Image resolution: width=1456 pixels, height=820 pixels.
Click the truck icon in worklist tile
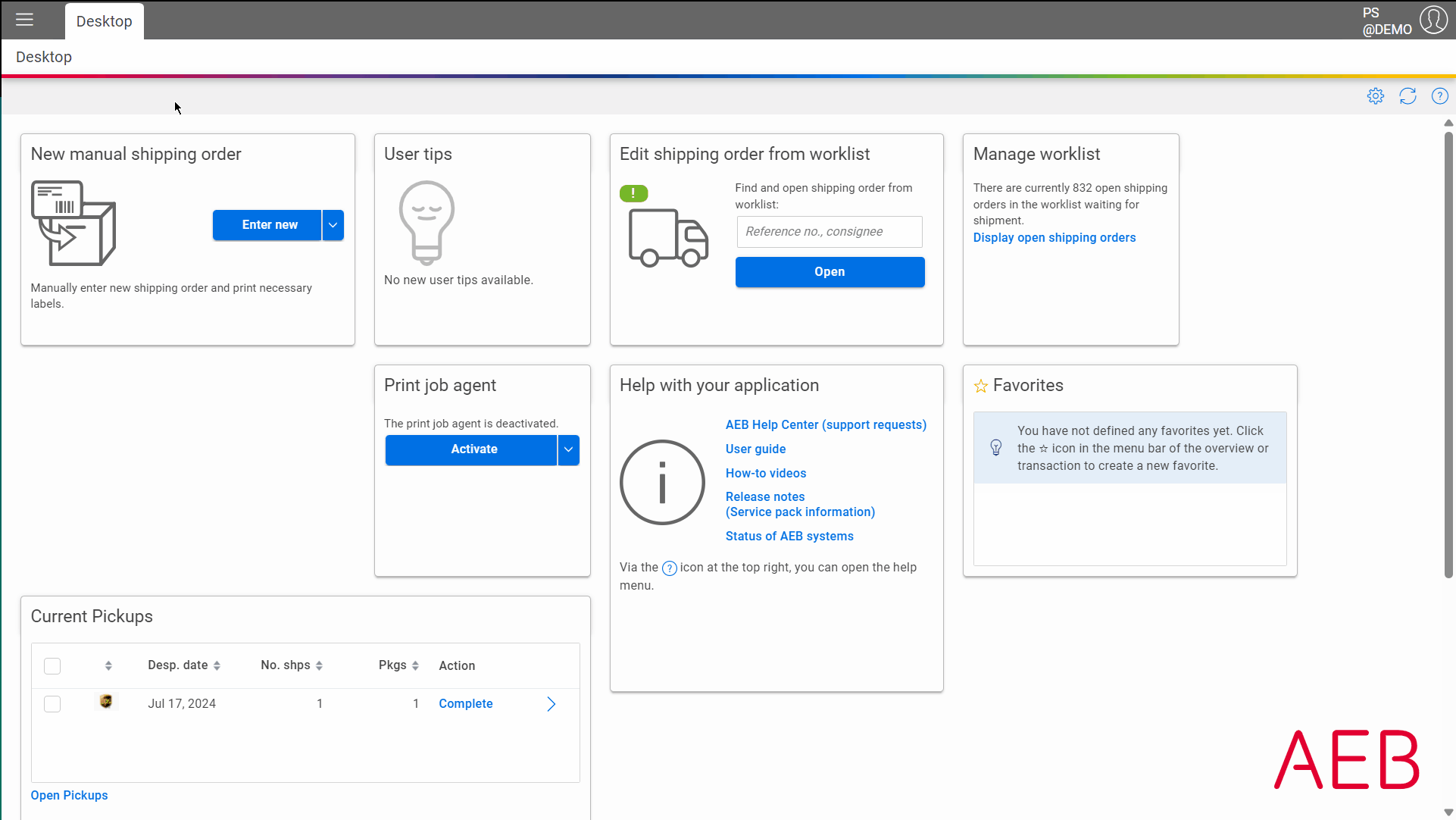click(668, 238)
